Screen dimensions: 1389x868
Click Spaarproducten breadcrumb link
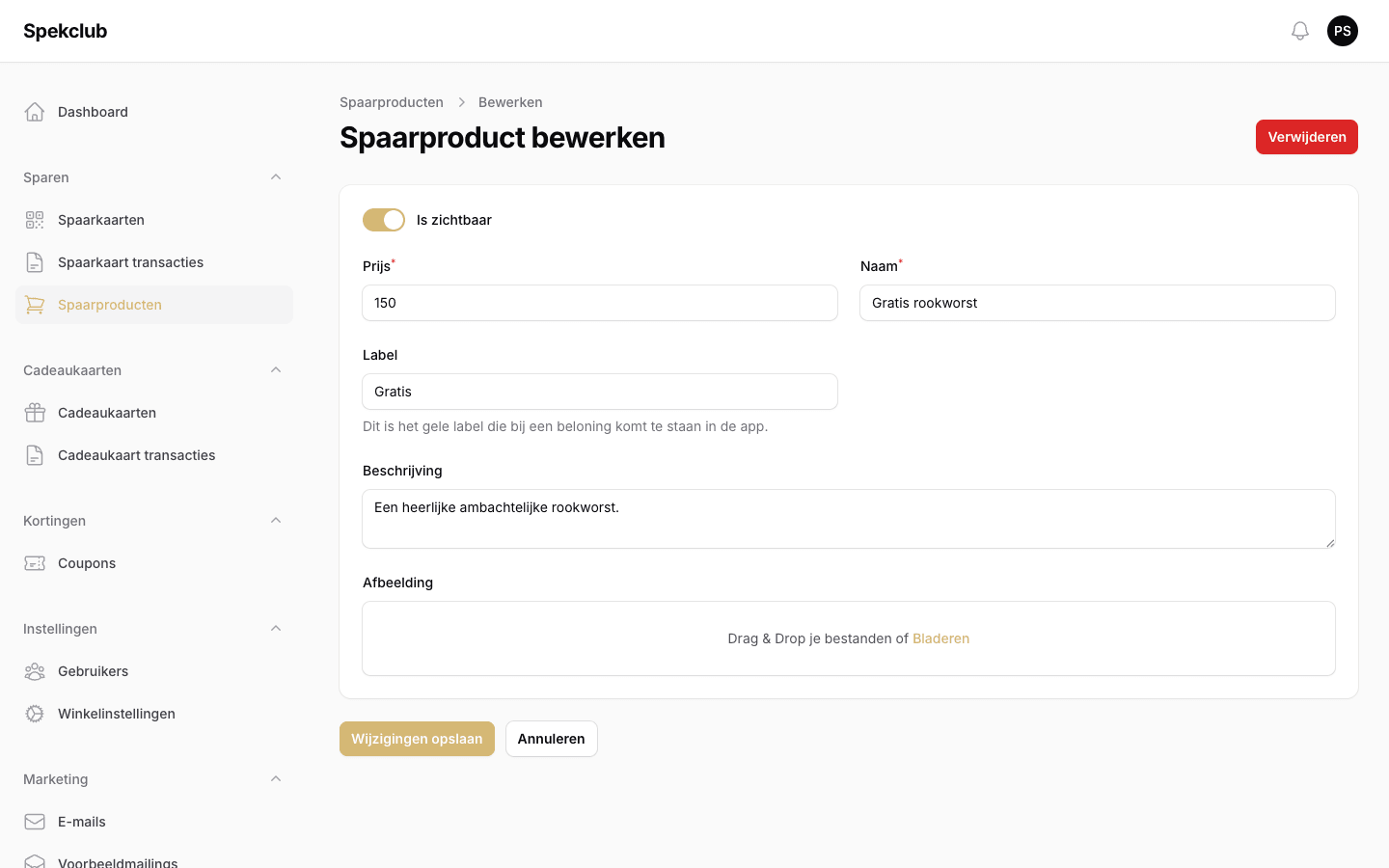click(x=392, y=102)
